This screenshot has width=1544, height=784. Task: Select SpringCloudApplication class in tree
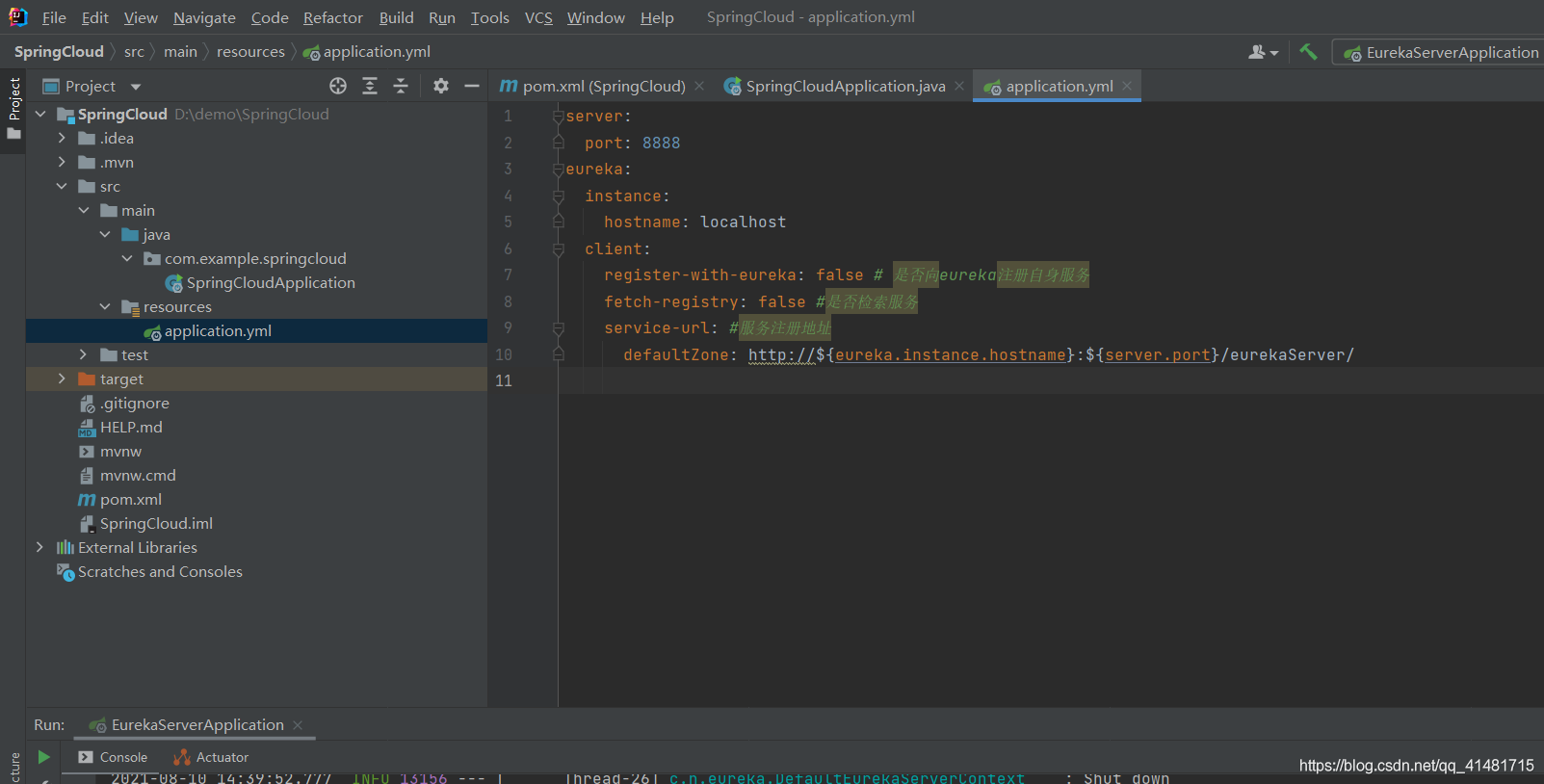(x=260, y=282)
